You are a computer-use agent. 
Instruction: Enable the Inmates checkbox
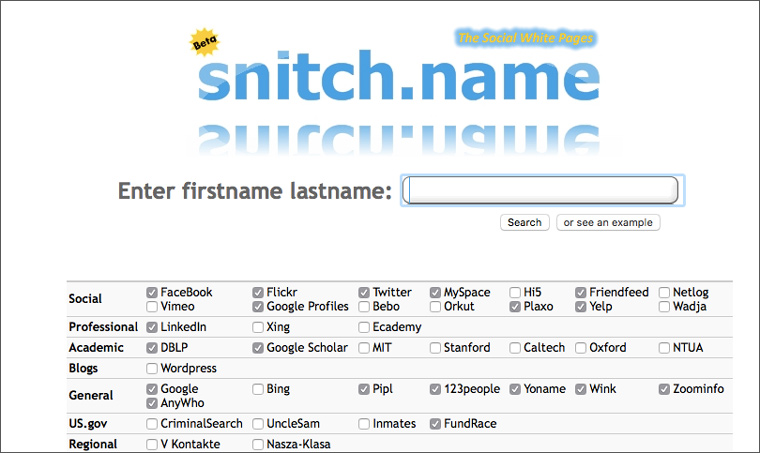(x=364, y=424)
